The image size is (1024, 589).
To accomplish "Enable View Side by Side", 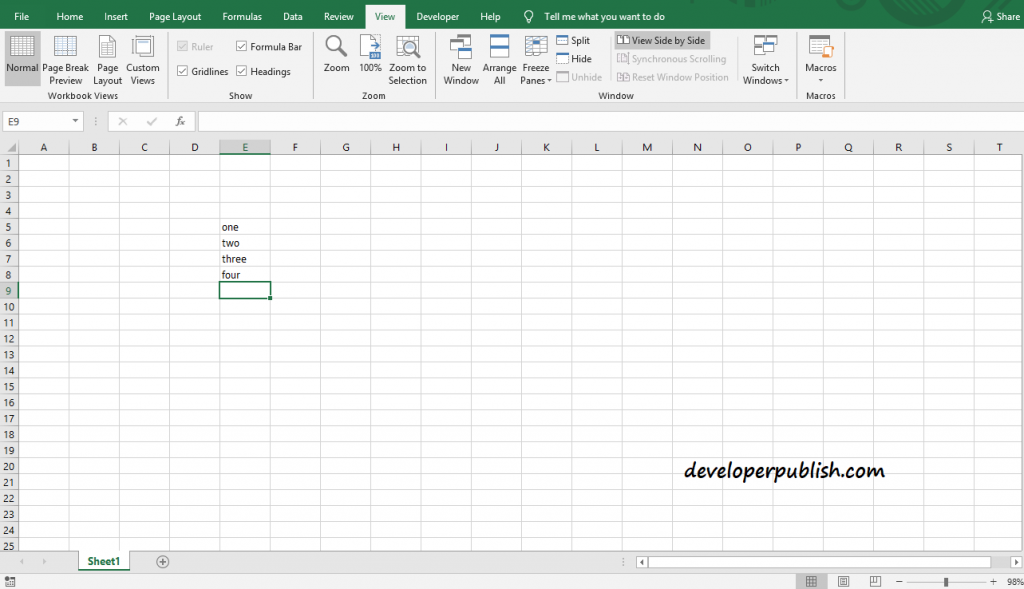I will coord(661,40).
